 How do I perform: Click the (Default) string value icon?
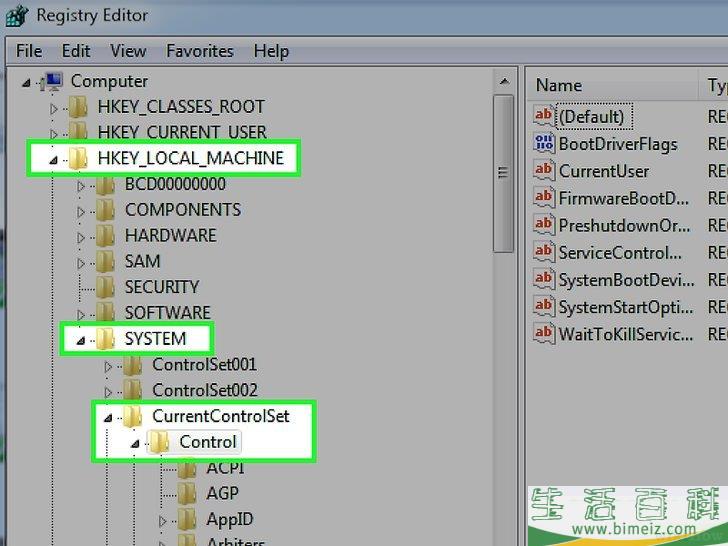544,117
